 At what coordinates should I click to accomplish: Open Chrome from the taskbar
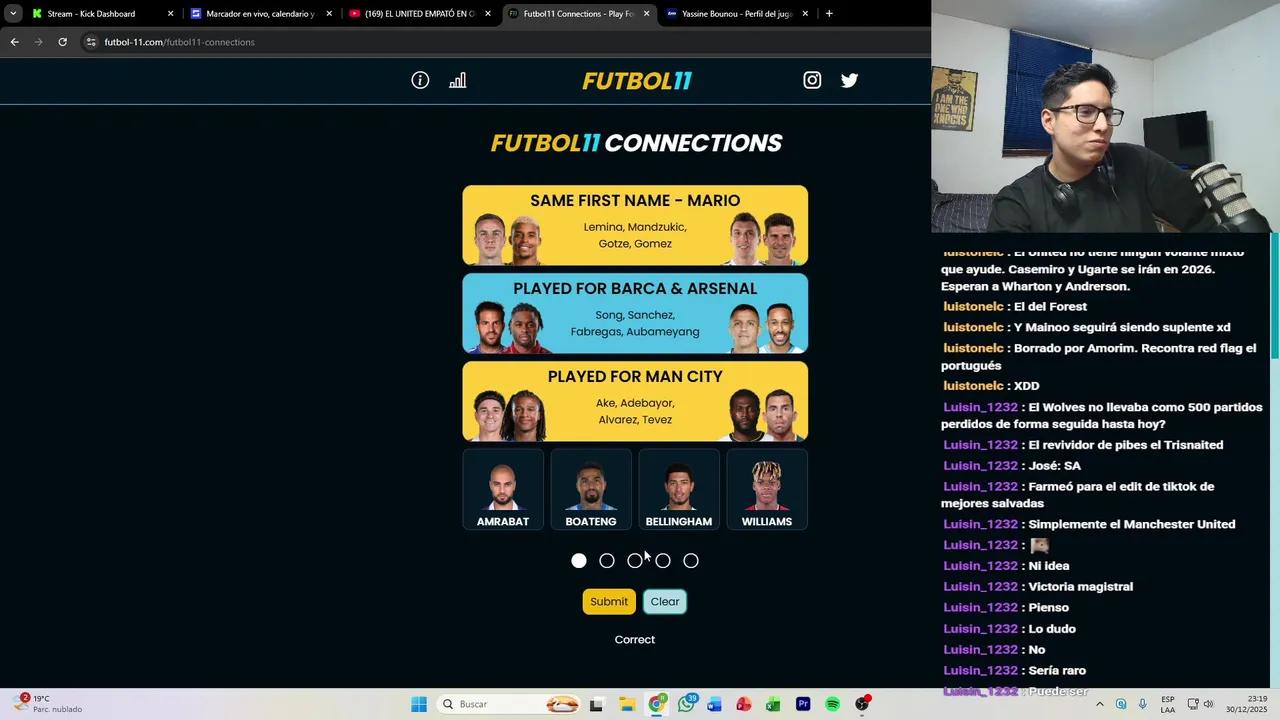(x=656, y=704)
